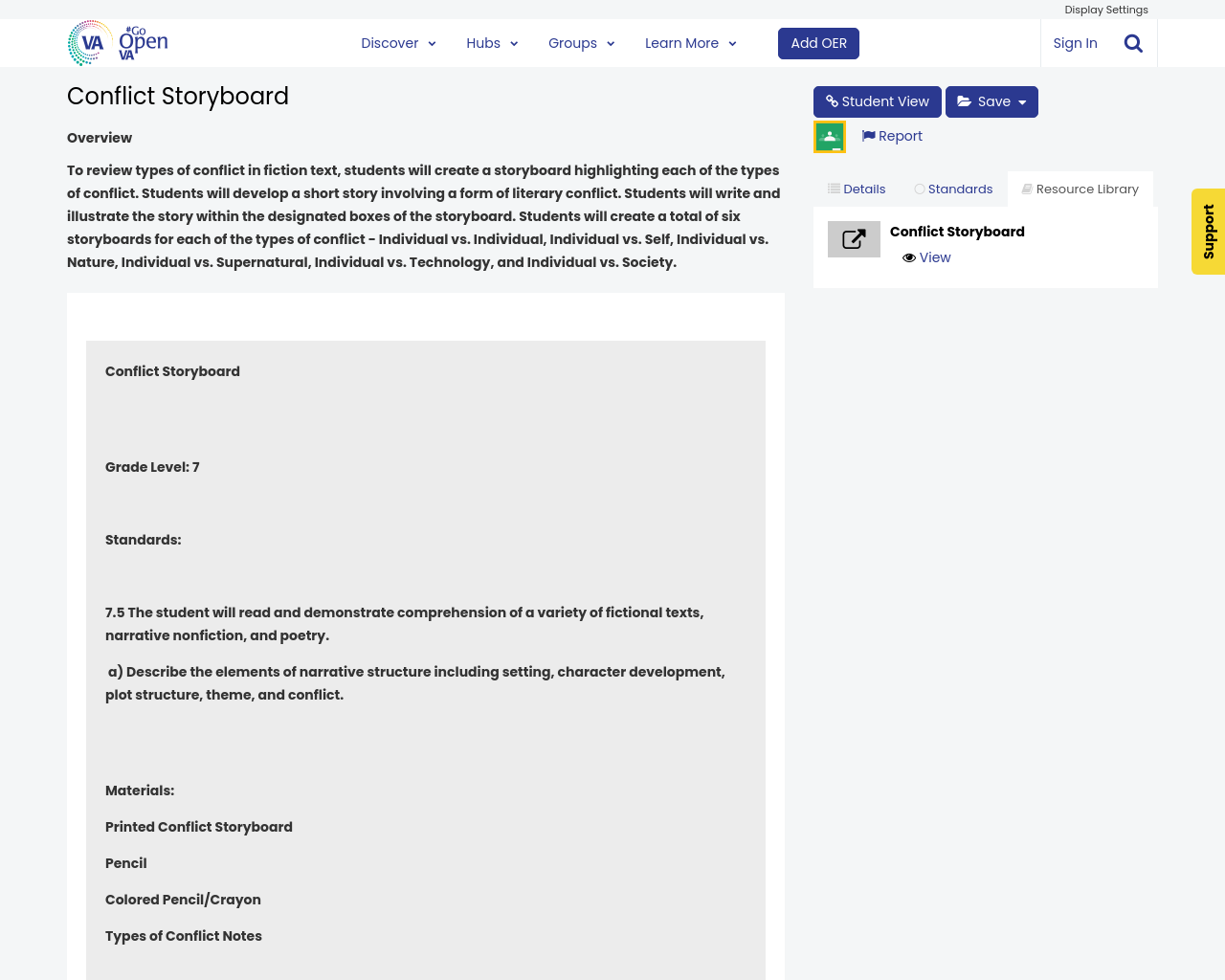The image size is (1225, 980).
Task: Click the Resource Library book icon
Action: click(1027, 189)
